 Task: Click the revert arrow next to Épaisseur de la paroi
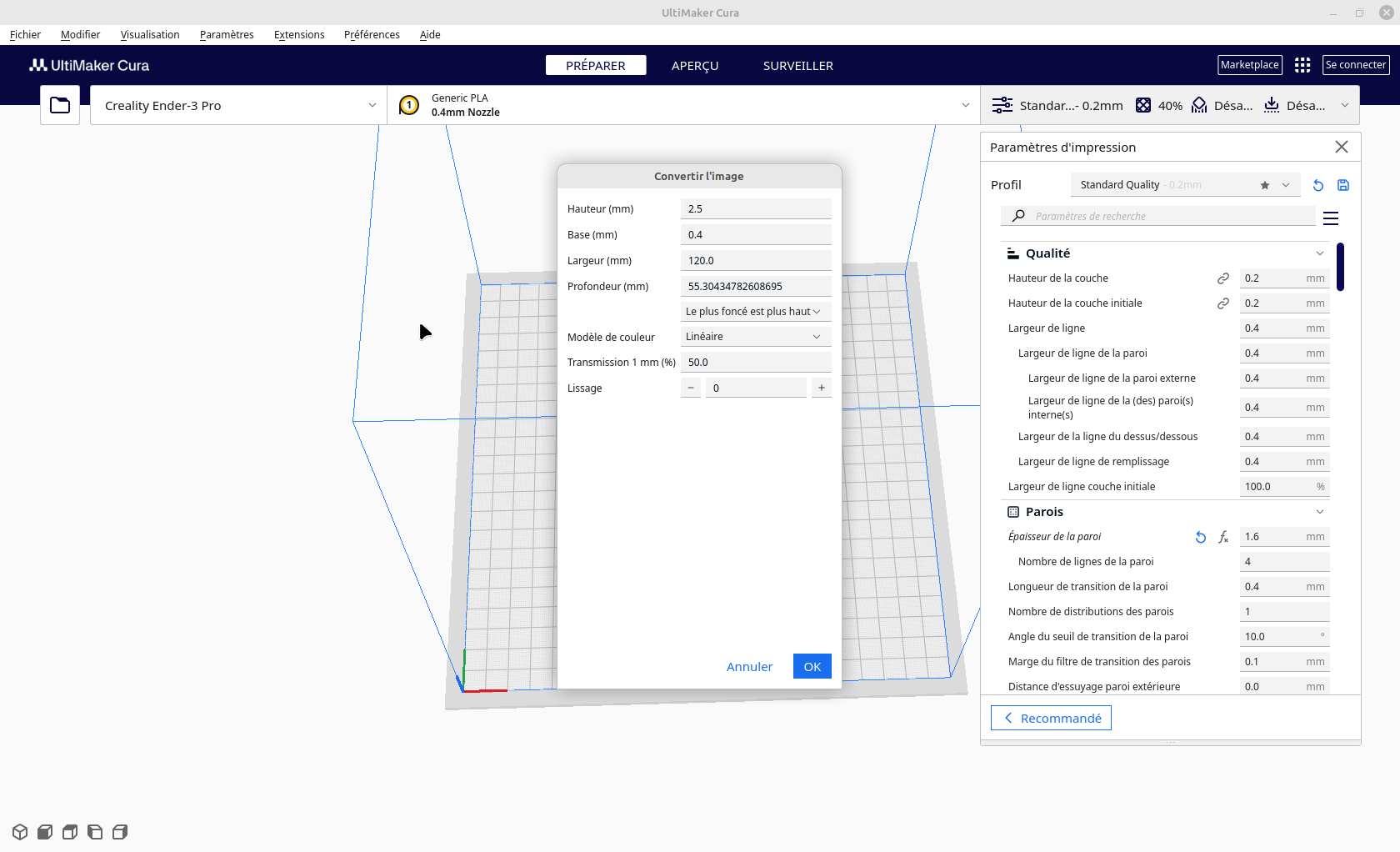pyautogui.click(x=1200, y=537)
